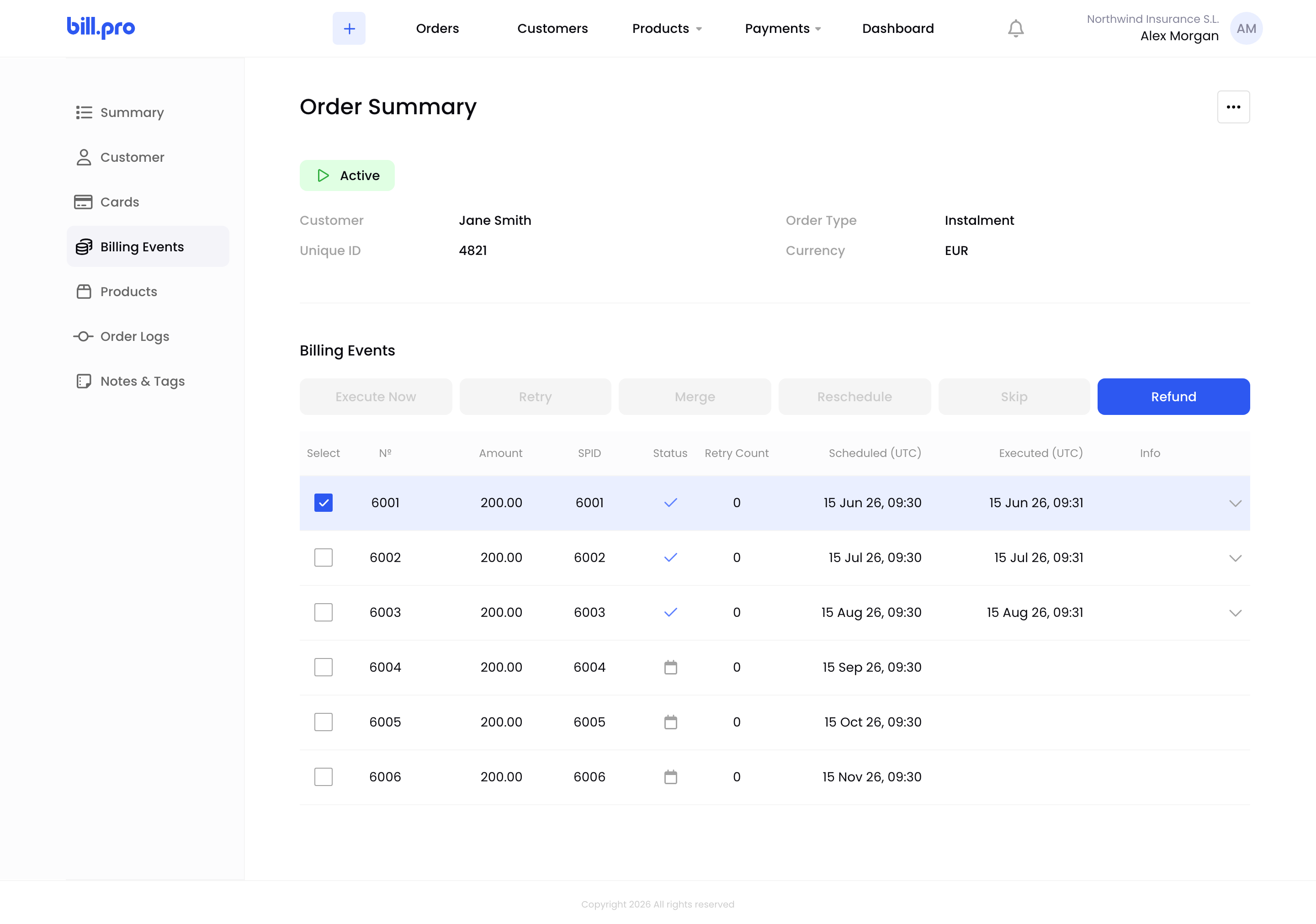Open the three-dots order options menu

[x=1233, y=107]
